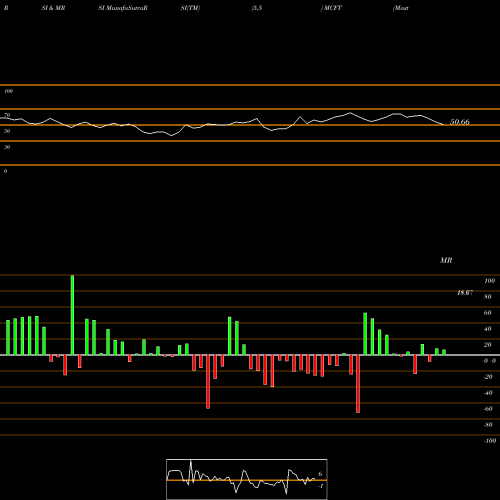Click the tallest green bar reaching 100
Image resolution: width=500 pixels, height=500 pixels.
pos(72,315)
